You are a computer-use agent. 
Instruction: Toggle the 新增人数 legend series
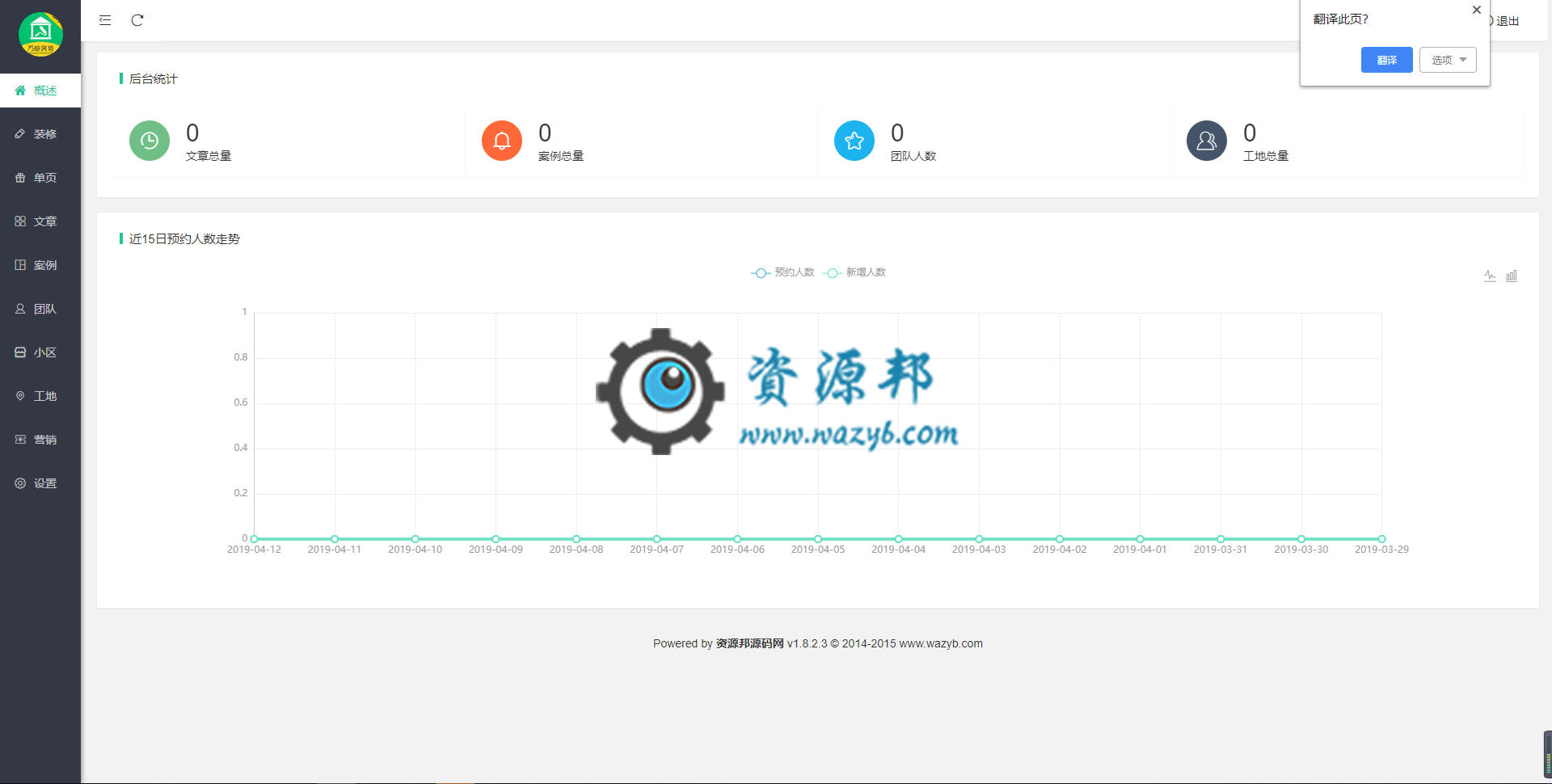pyautogui.click(x=854, y=272)
